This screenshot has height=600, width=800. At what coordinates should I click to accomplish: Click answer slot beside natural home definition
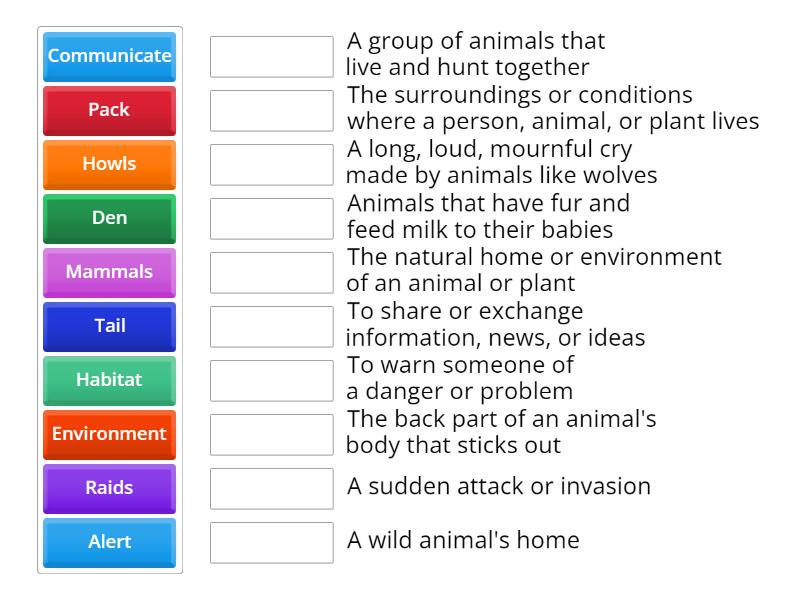click(x=272, y=273)
